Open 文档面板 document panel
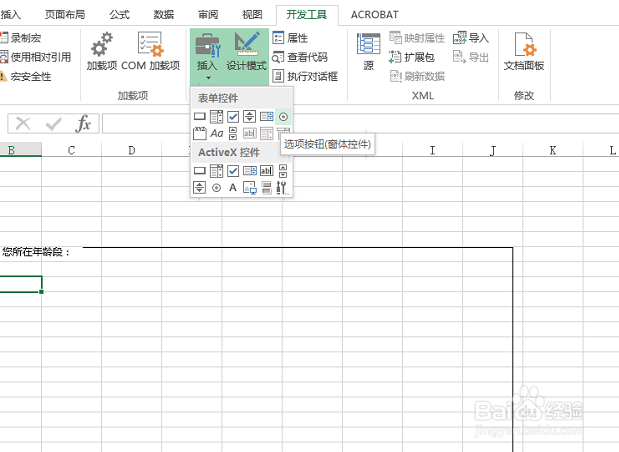Screen dimensions: 619x452 524,52
